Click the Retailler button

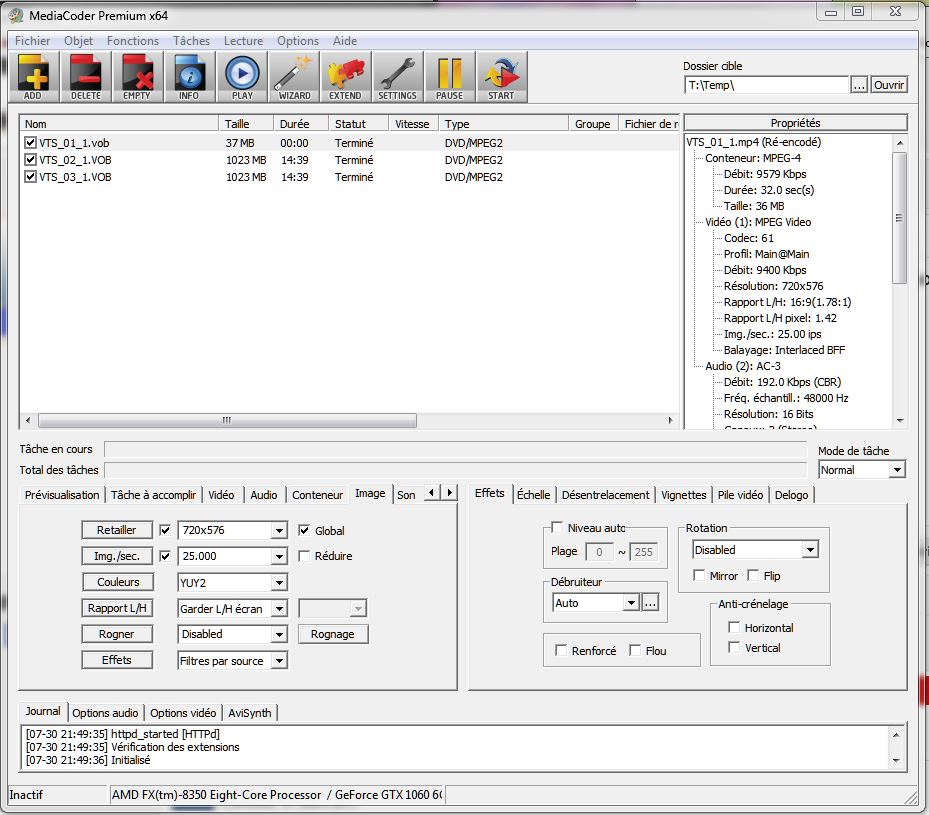coord(117,530)
